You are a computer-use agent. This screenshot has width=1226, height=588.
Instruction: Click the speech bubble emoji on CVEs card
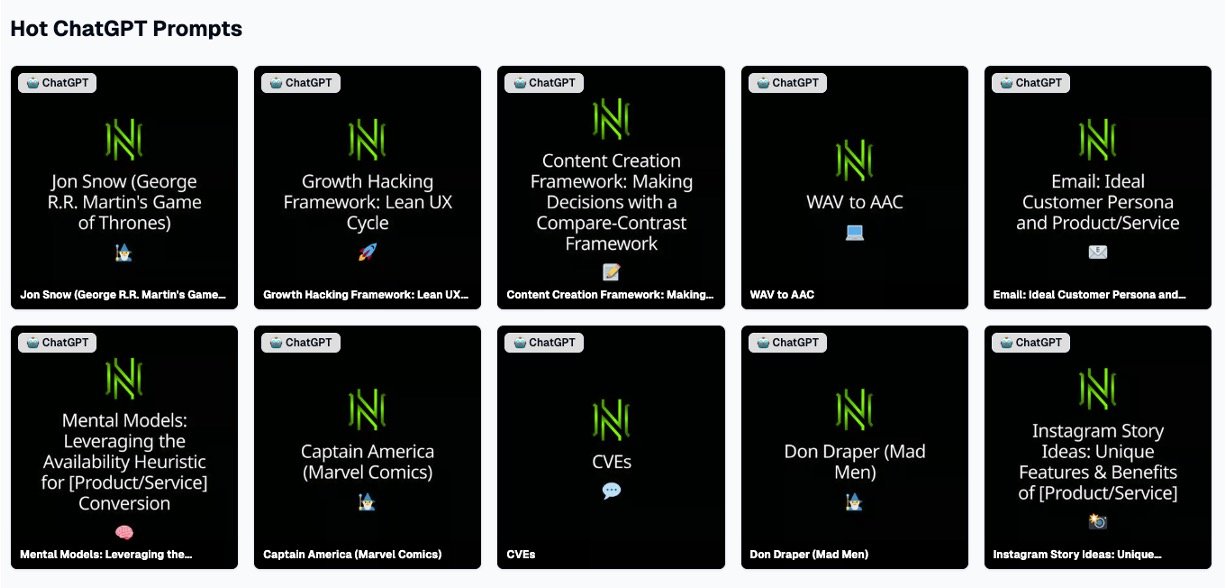tap(611, 491)
